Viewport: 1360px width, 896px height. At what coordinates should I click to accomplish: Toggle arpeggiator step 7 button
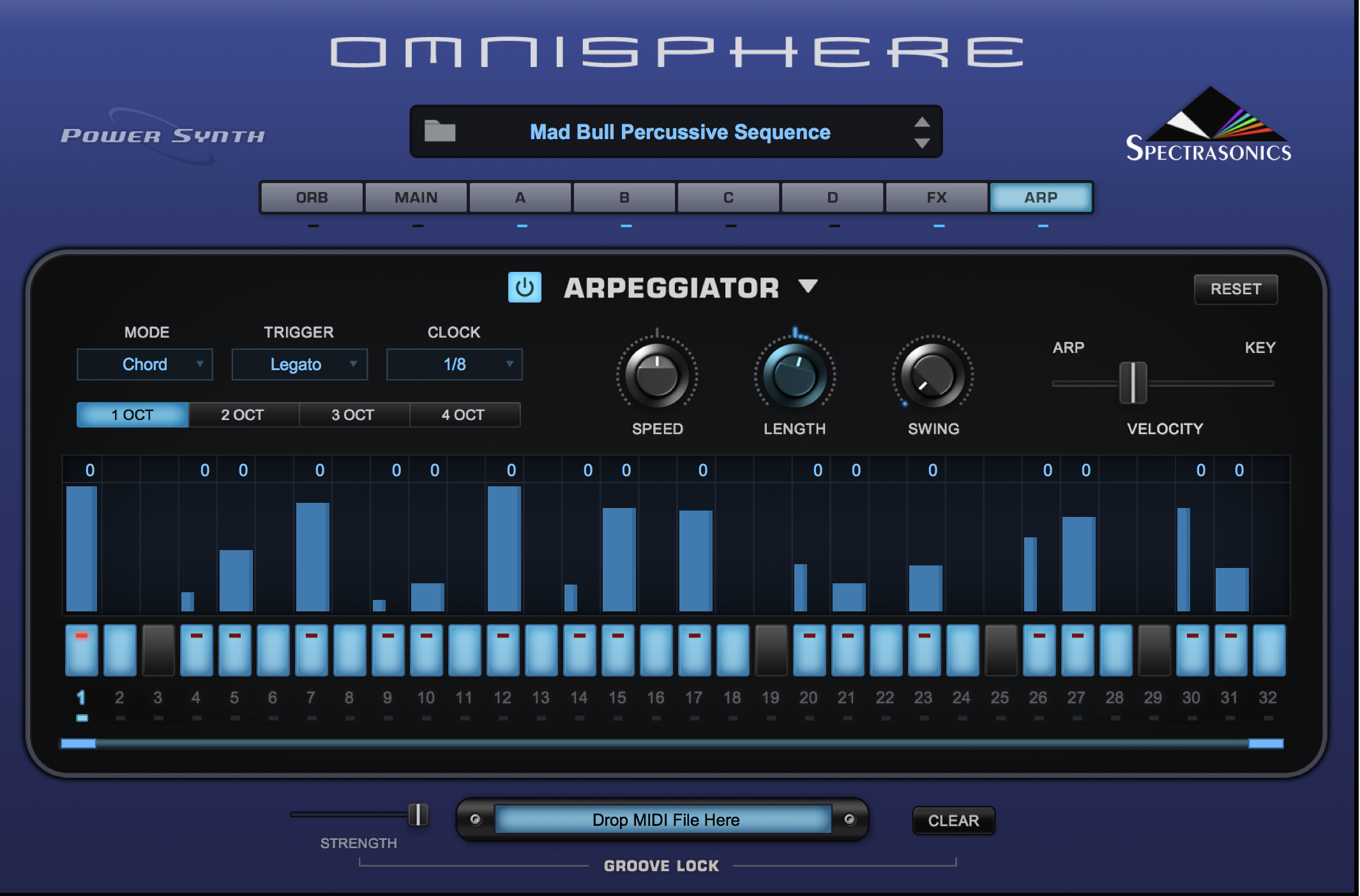pos(312,650)
